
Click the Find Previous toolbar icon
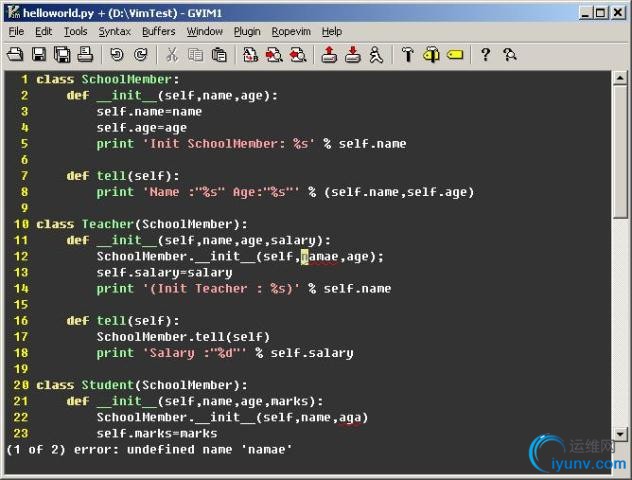(x=298, y=54)
